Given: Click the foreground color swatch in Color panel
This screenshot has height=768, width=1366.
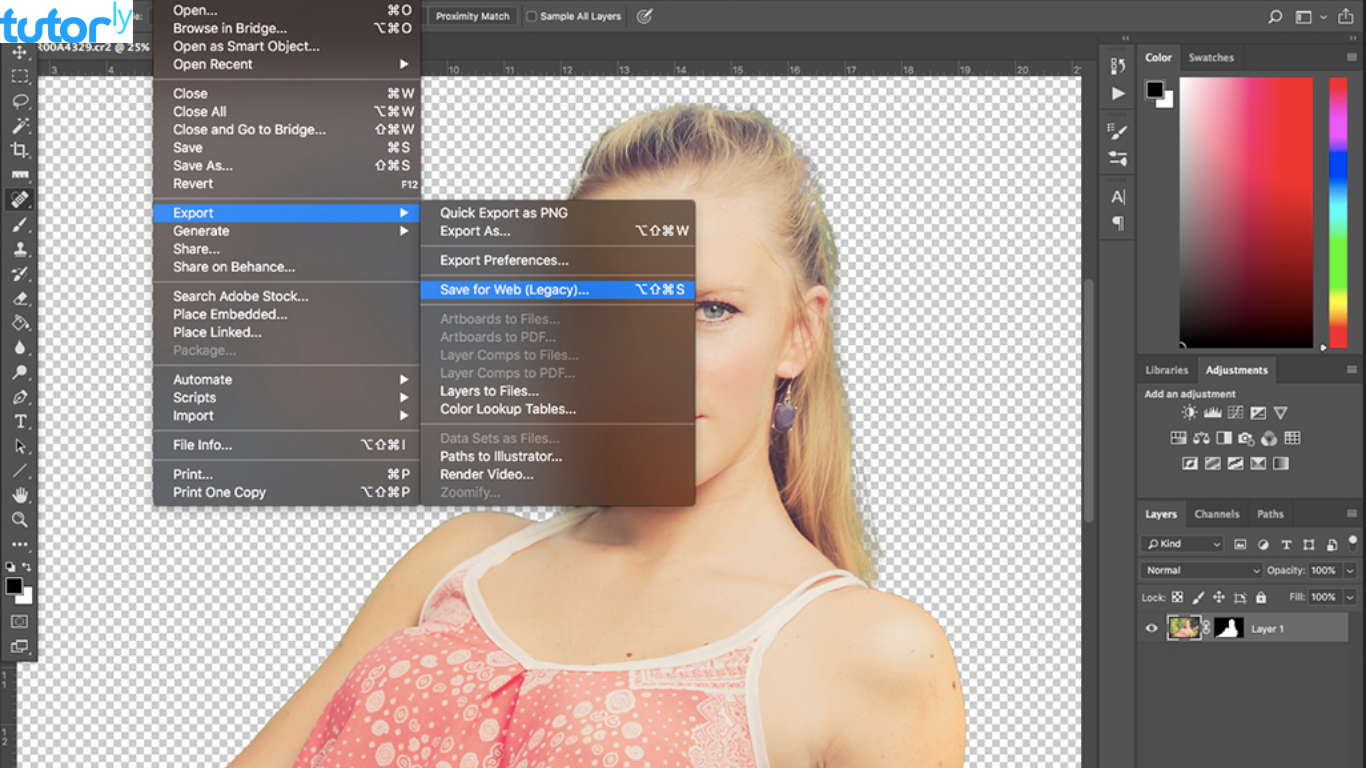Looking at the screenshot, I should 1155,90.
